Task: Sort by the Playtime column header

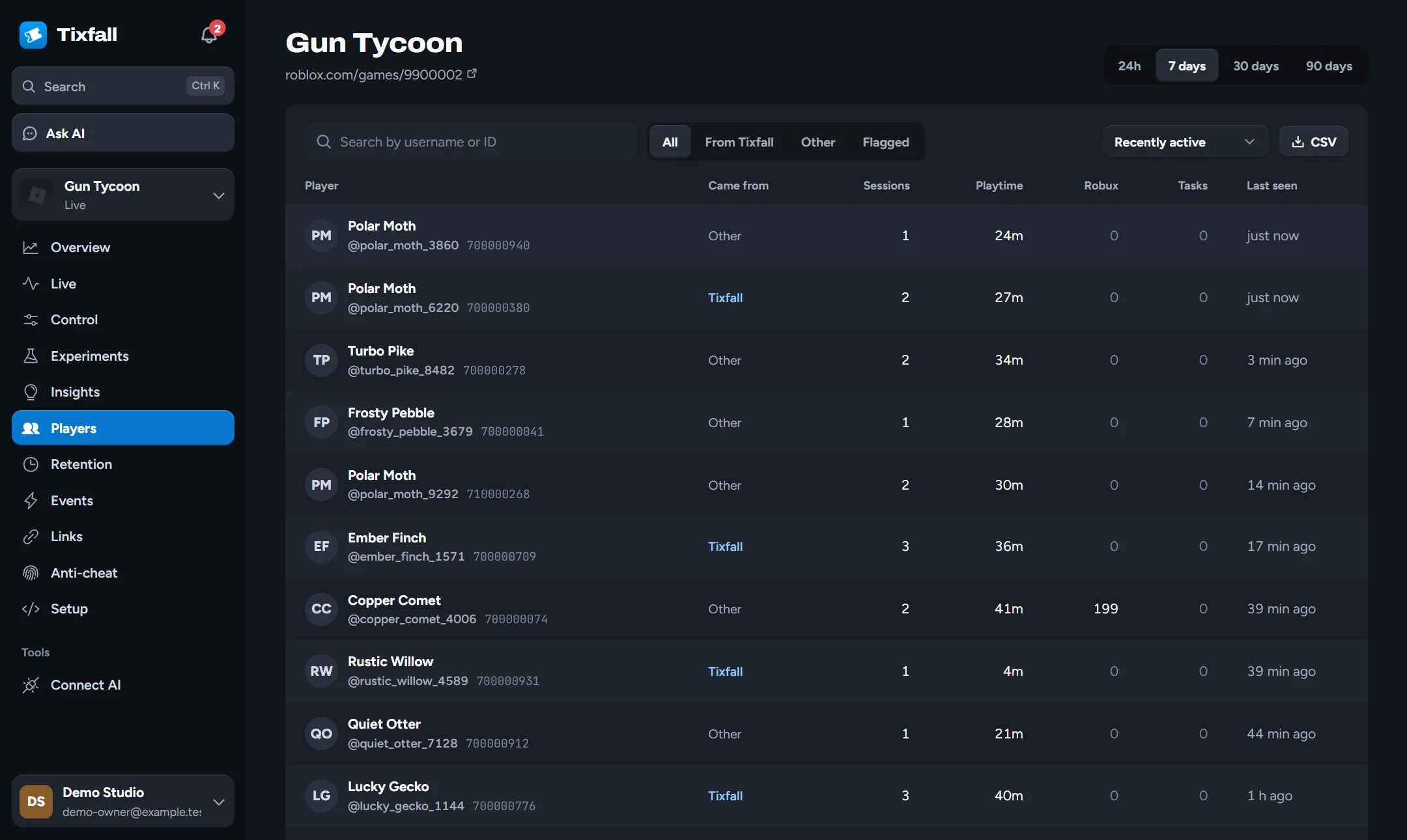Action: pos(999,186)
